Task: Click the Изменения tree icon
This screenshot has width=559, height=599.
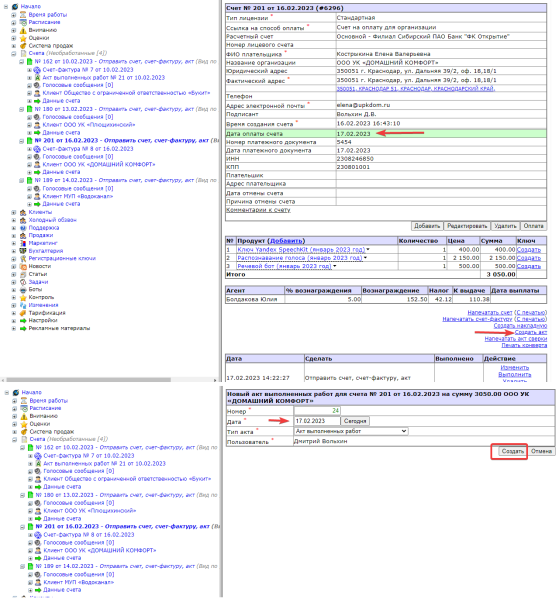Action: click(x=23, y=305)
